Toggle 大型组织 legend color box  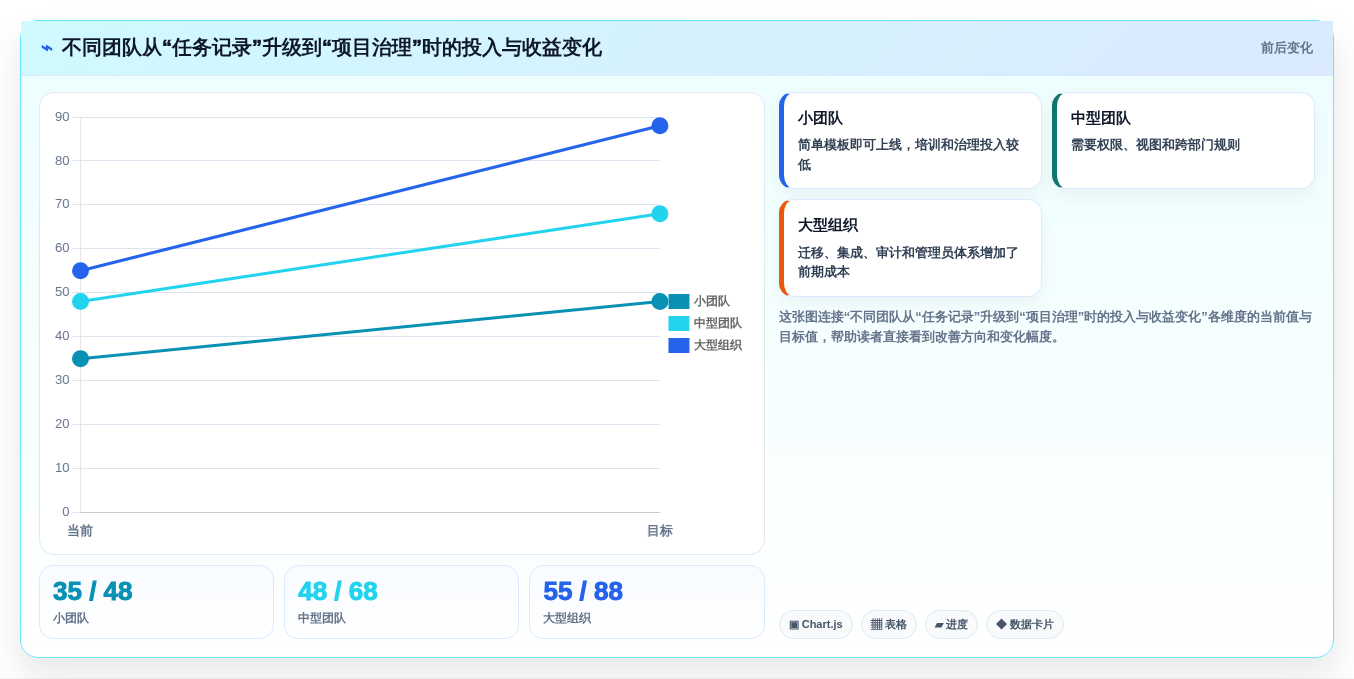pyautogui.click(x=679, y=345)
